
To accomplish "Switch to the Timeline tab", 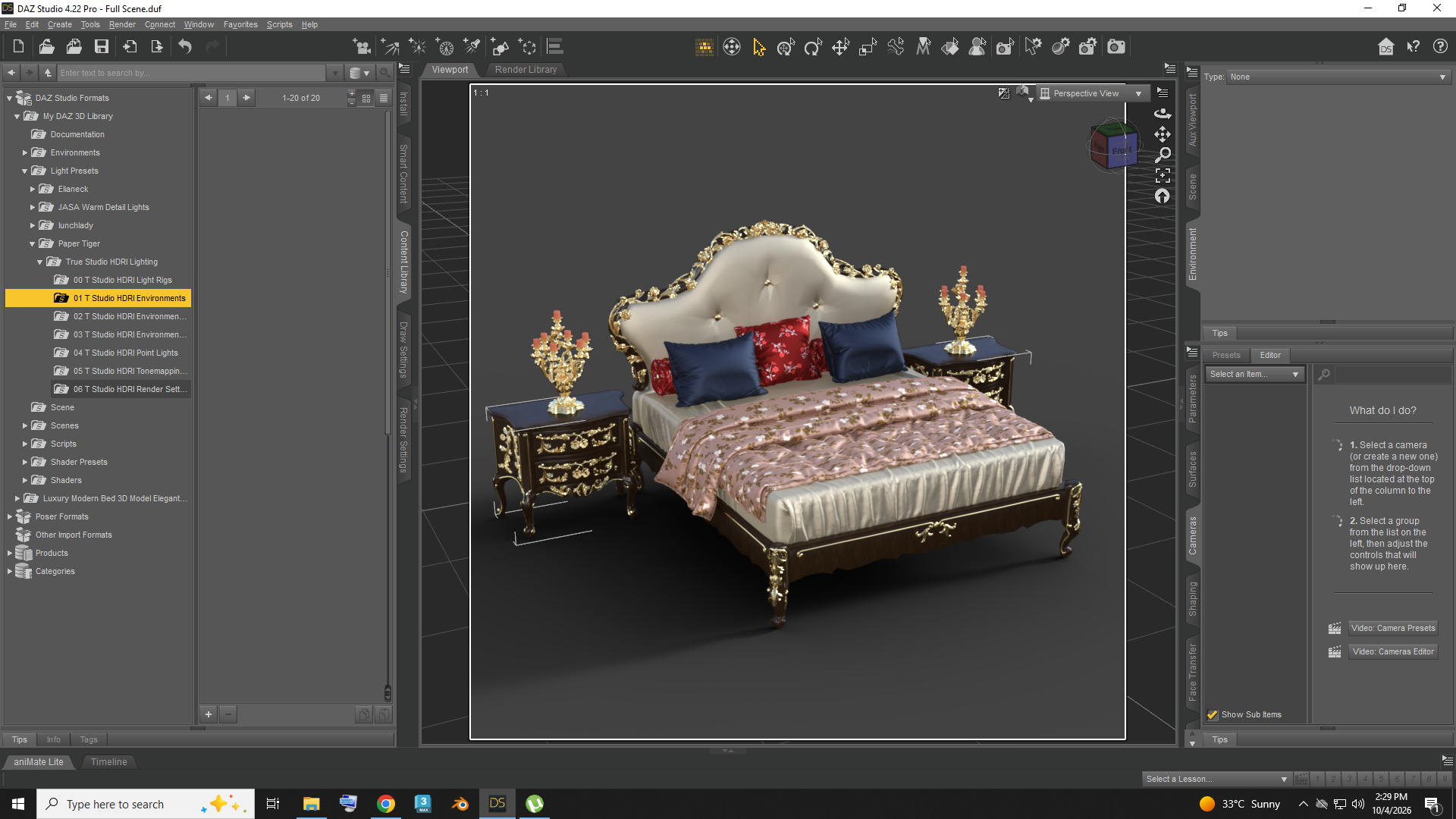I will click(x=109, y=762).
